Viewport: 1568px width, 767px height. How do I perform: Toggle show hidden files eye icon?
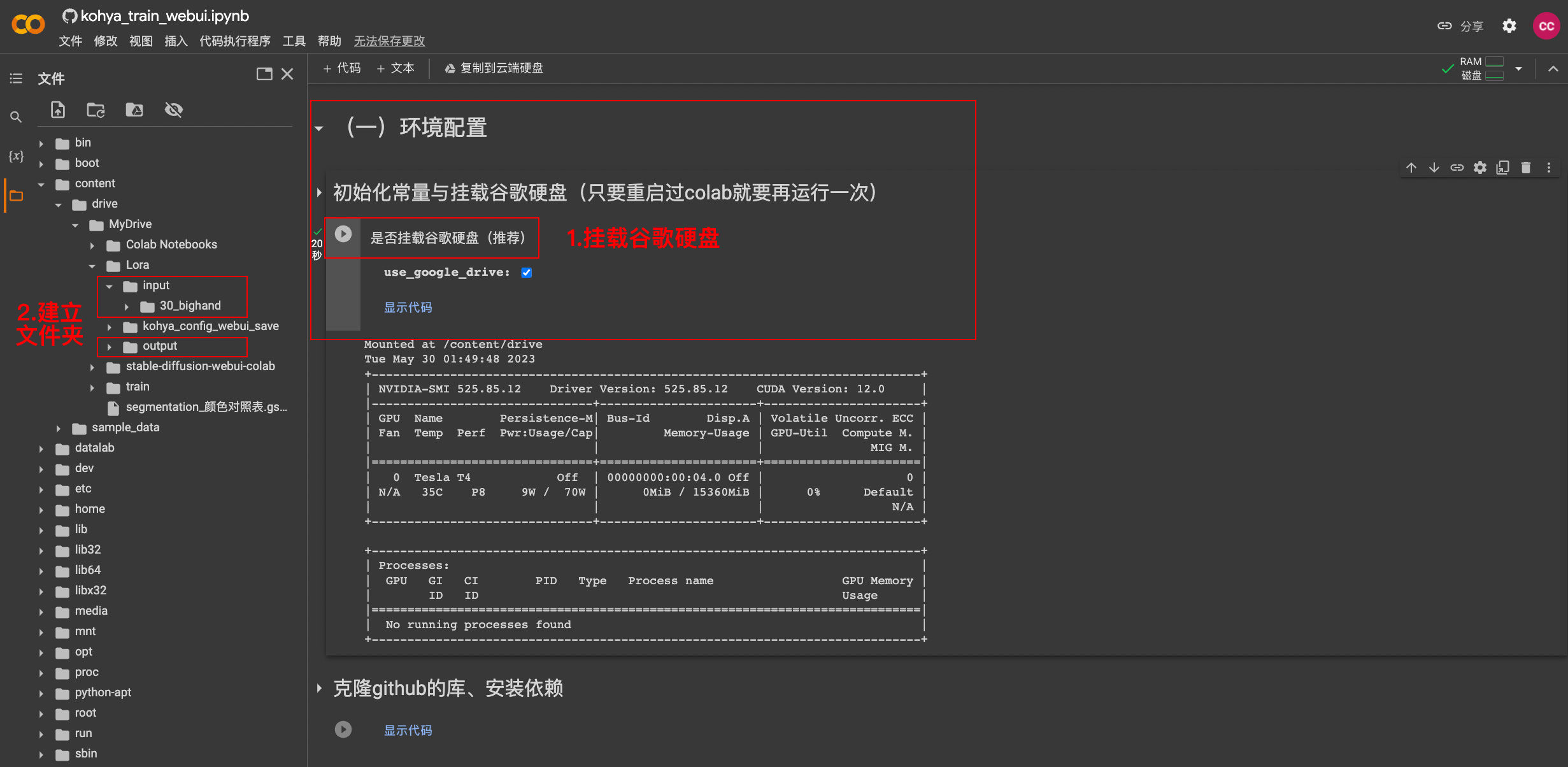(x=173, y=110)
